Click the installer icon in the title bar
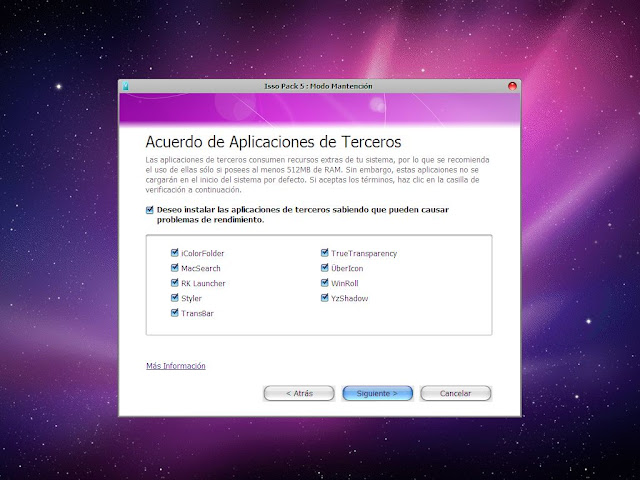Image resolution: width=640 pixels, height=480 pixels. 126,87
